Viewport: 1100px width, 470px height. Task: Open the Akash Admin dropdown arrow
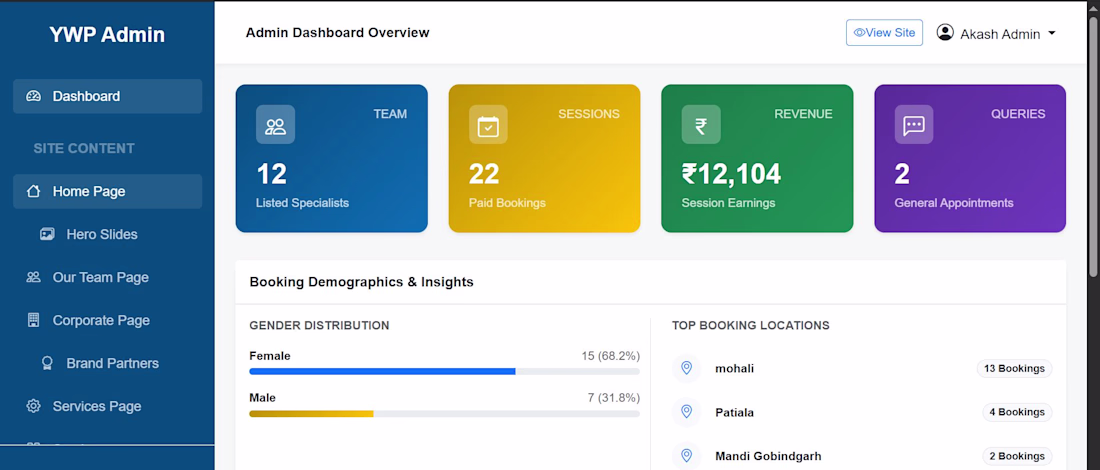click(x=1052, y=34)
